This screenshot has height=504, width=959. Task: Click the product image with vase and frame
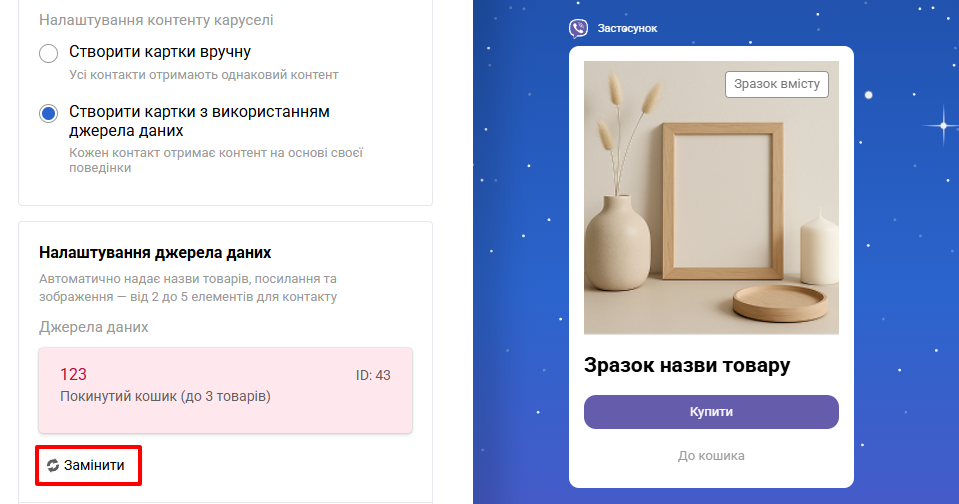click(711, 198)
